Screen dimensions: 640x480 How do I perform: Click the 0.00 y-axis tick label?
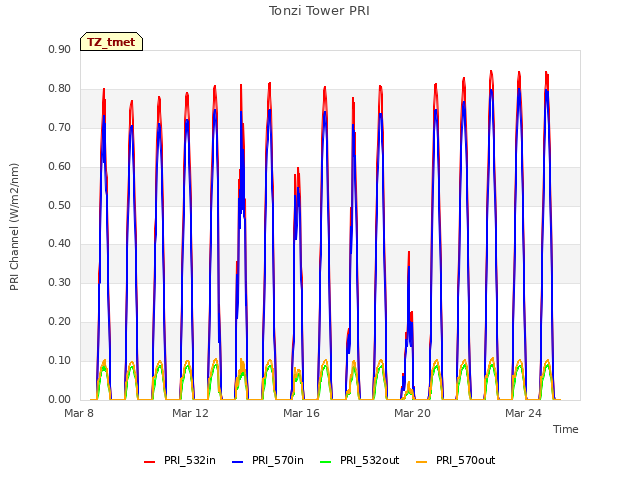59,399
